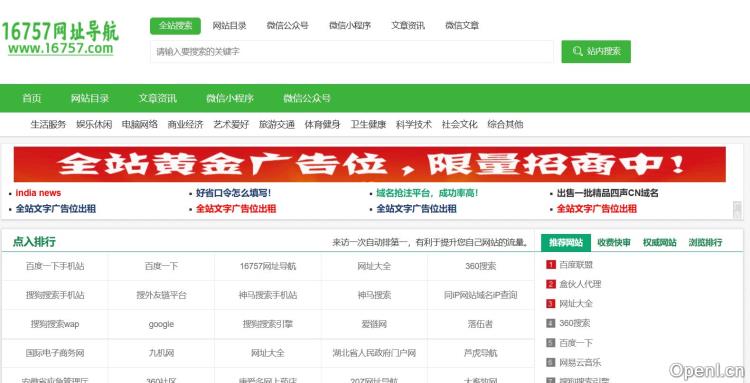Switch to the 浏览排行 tab
Screen dimensions: 750x383
click(x=706, y=242)
